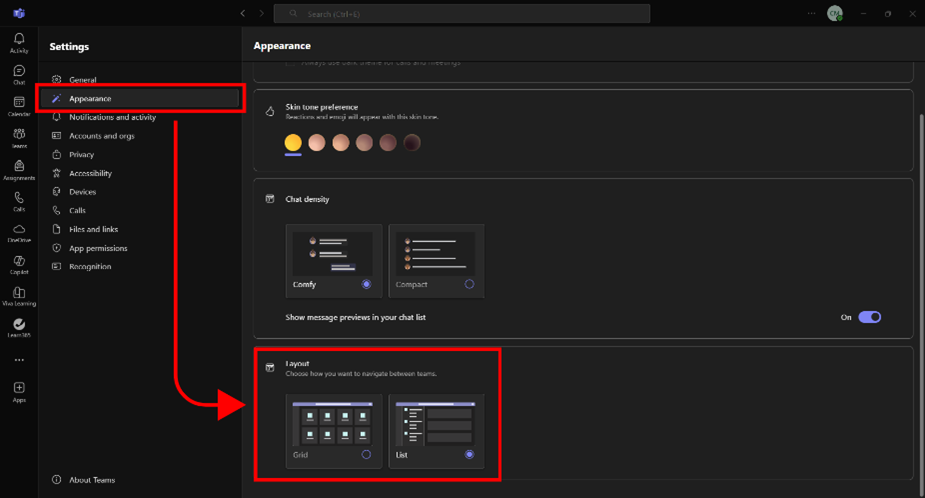The image size is (925, 498).
Task: Open the Activity feed in the left rail
Action: pos(19,41)
